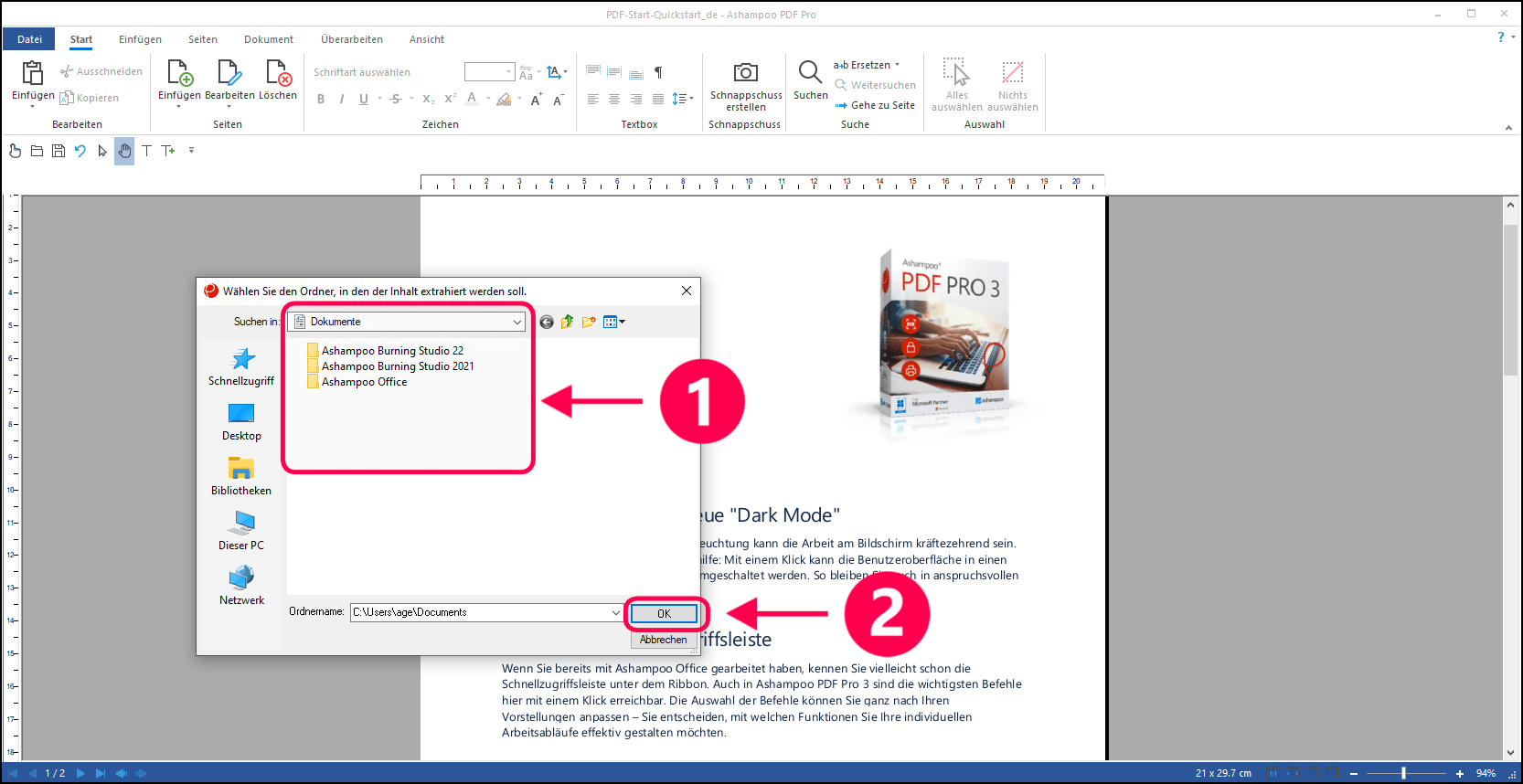The image size is (1523, 784).
Task: Click the Suchen magnifier icon
Action: click(810, 72)
